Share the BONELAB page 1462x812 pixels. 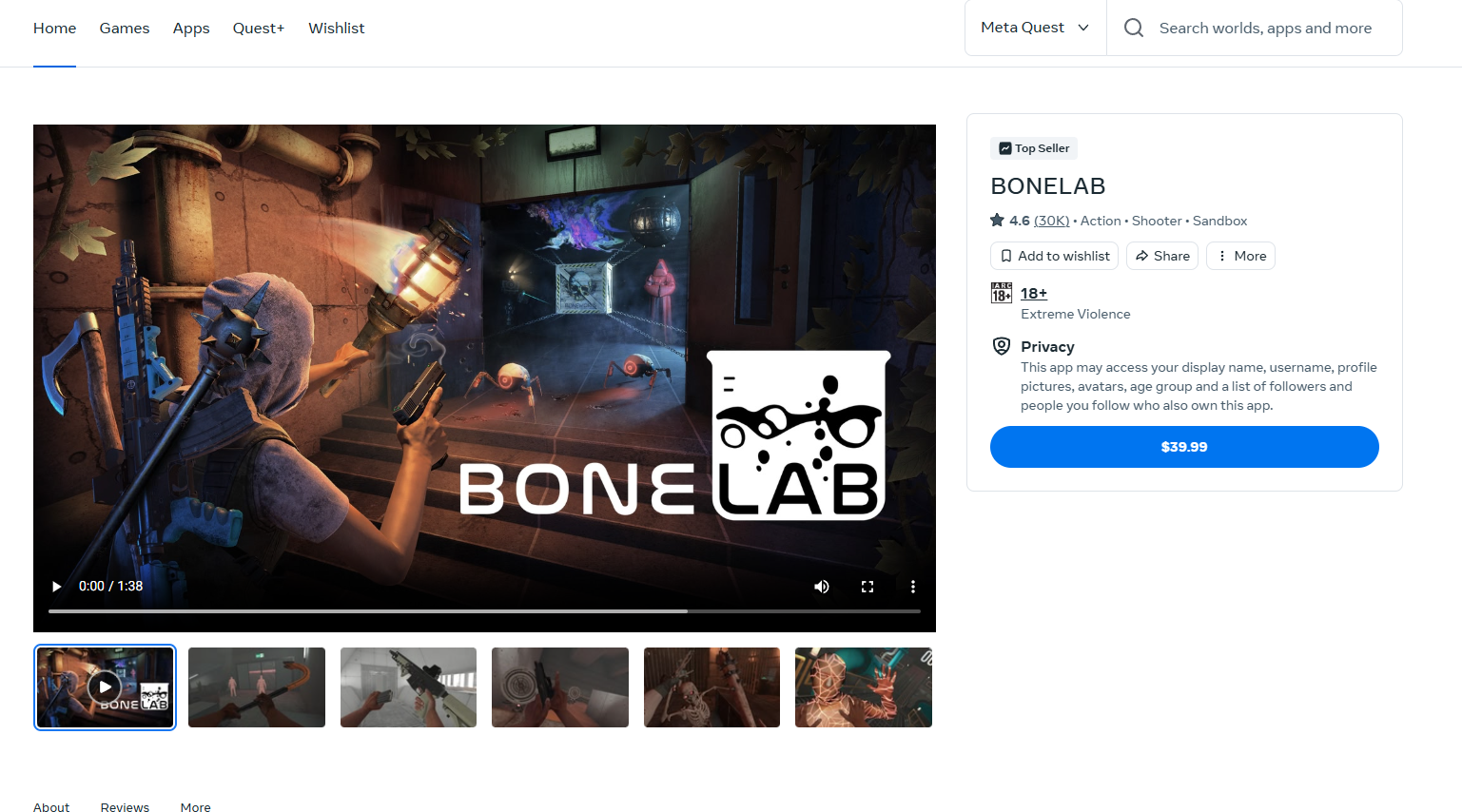1162,256
